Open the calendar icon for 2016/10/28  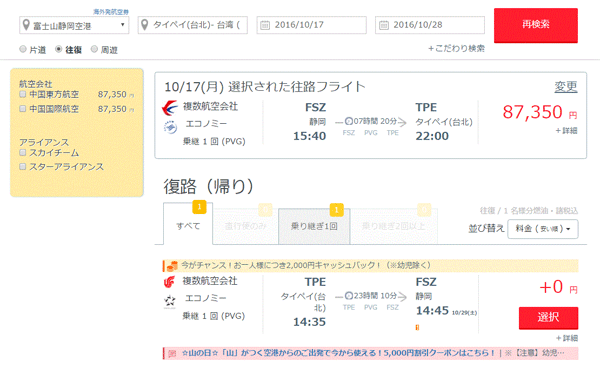(383, 25)
